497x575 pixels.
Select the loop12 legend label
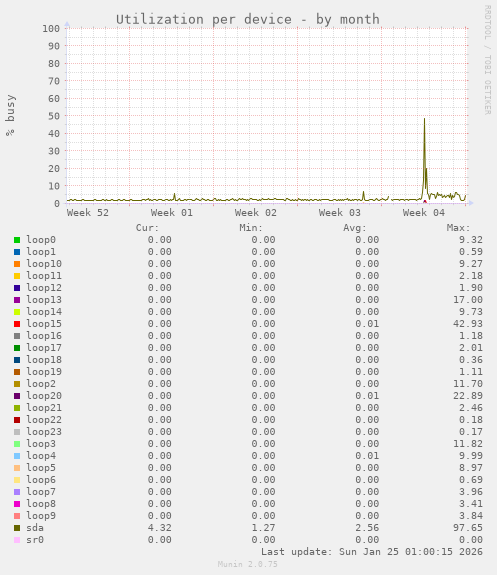pos(44,288)
